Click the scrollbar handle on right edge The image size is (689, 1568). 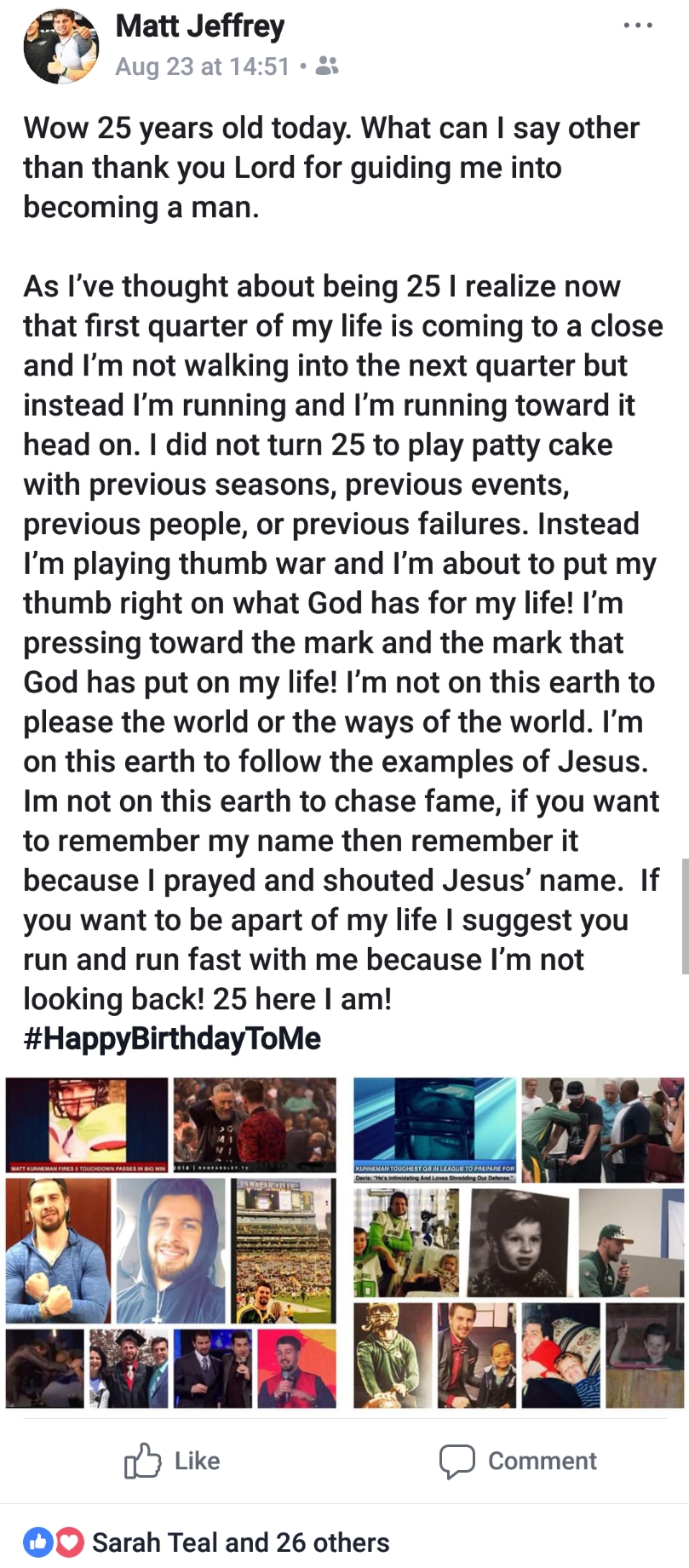pyautogui.click(x=684, y=916)
